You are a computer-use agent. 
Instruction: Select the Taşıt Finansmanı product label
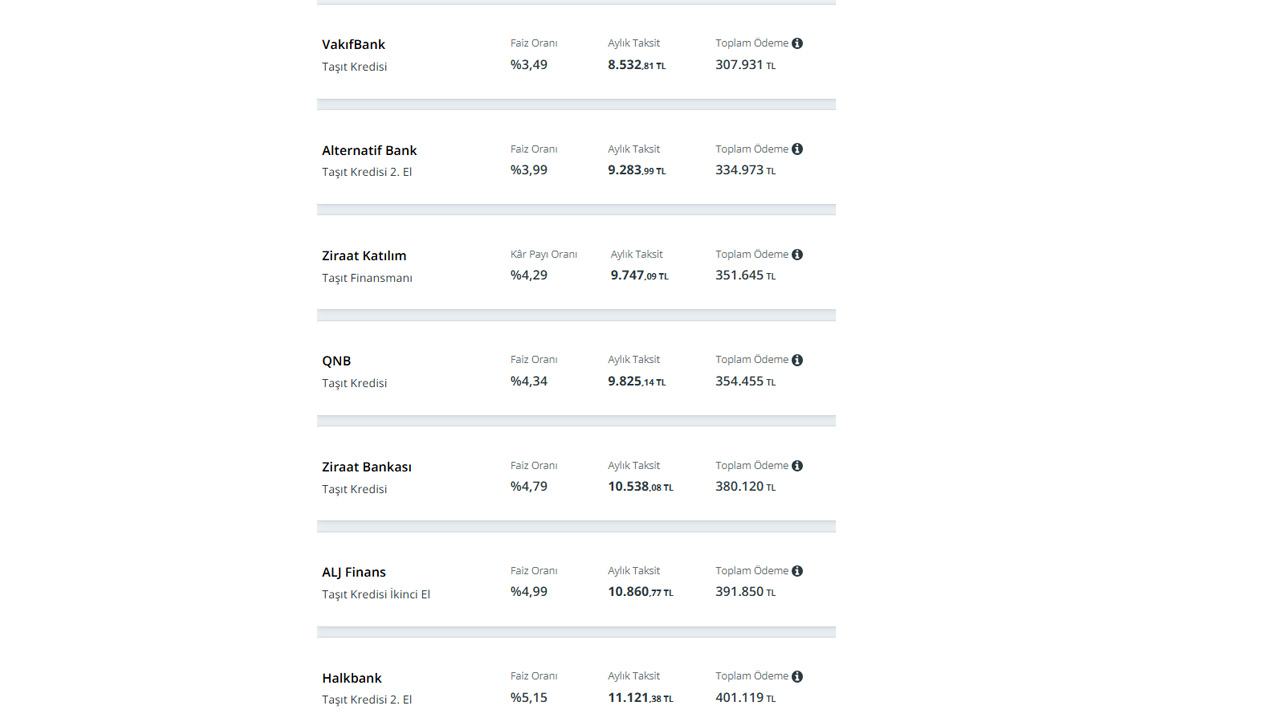[367, 278]
